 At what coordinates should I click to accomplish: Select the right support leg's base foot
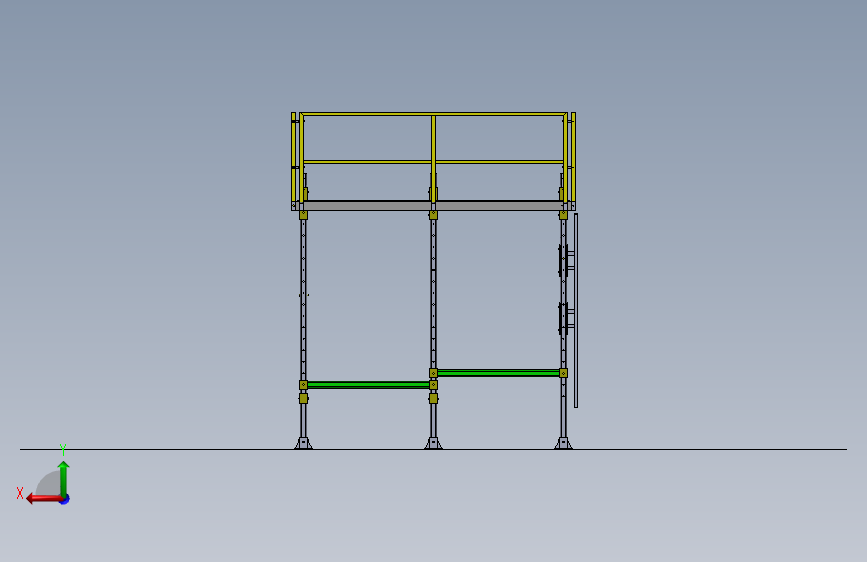click(563, 443)
